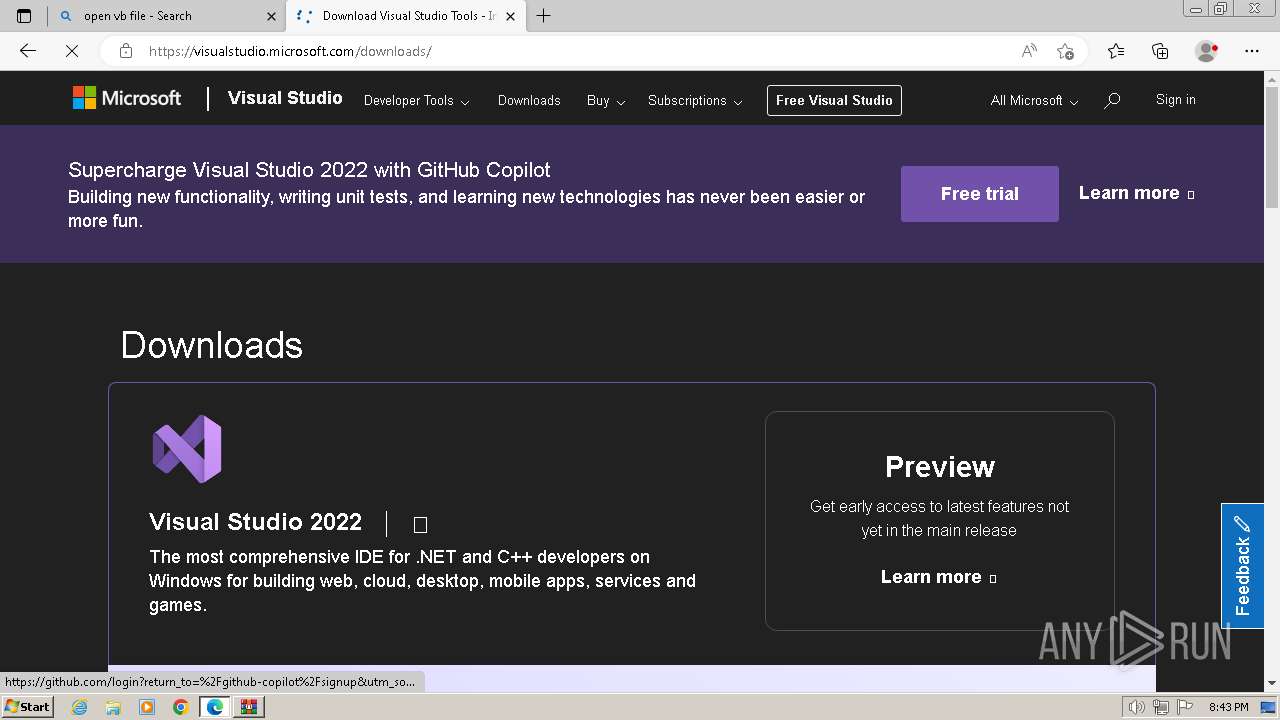Open the Action Center flag icon

click(x=1184, y=707)
